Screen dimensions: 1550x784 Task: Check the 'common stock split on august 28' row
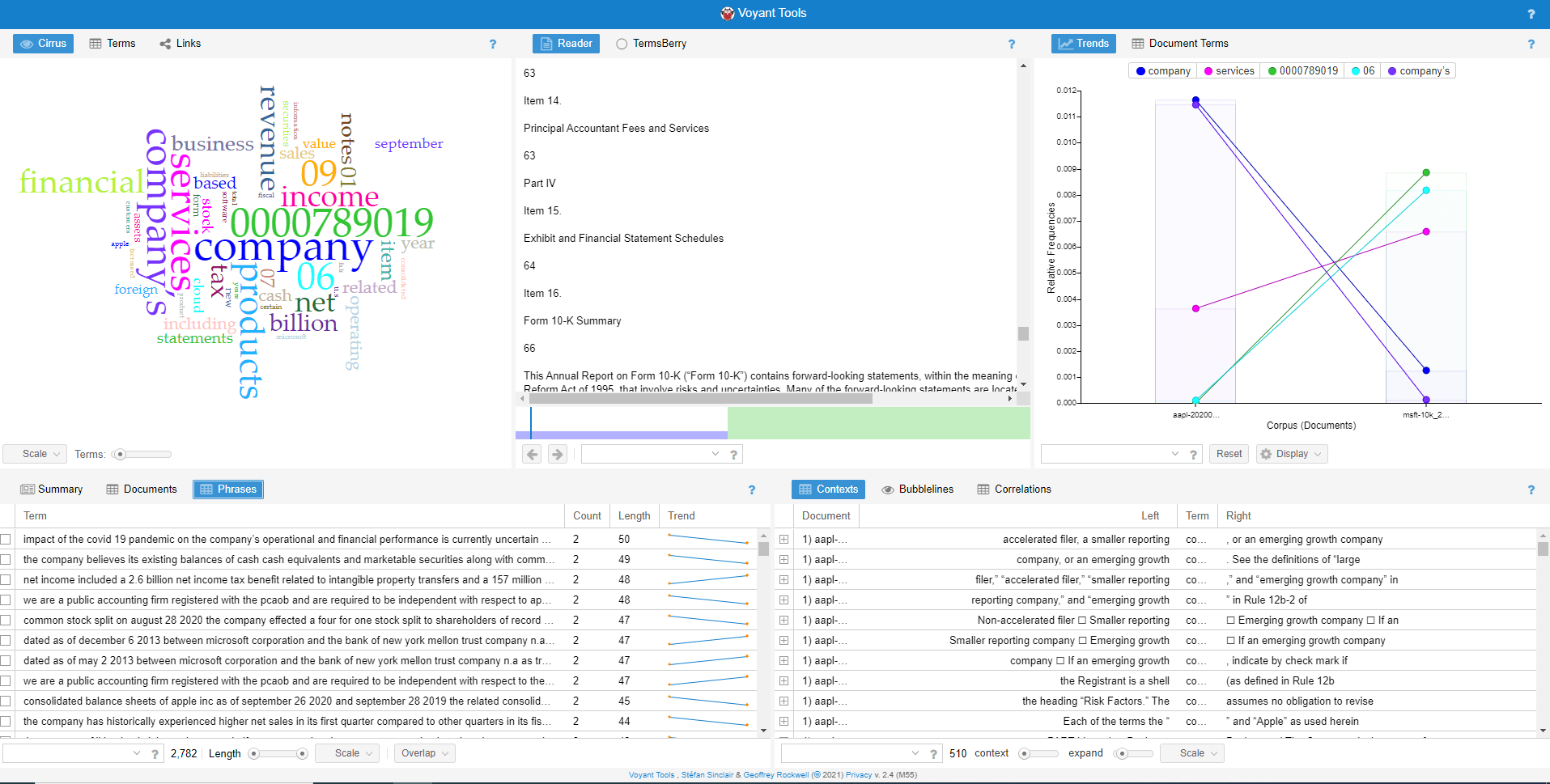[6, 620]
